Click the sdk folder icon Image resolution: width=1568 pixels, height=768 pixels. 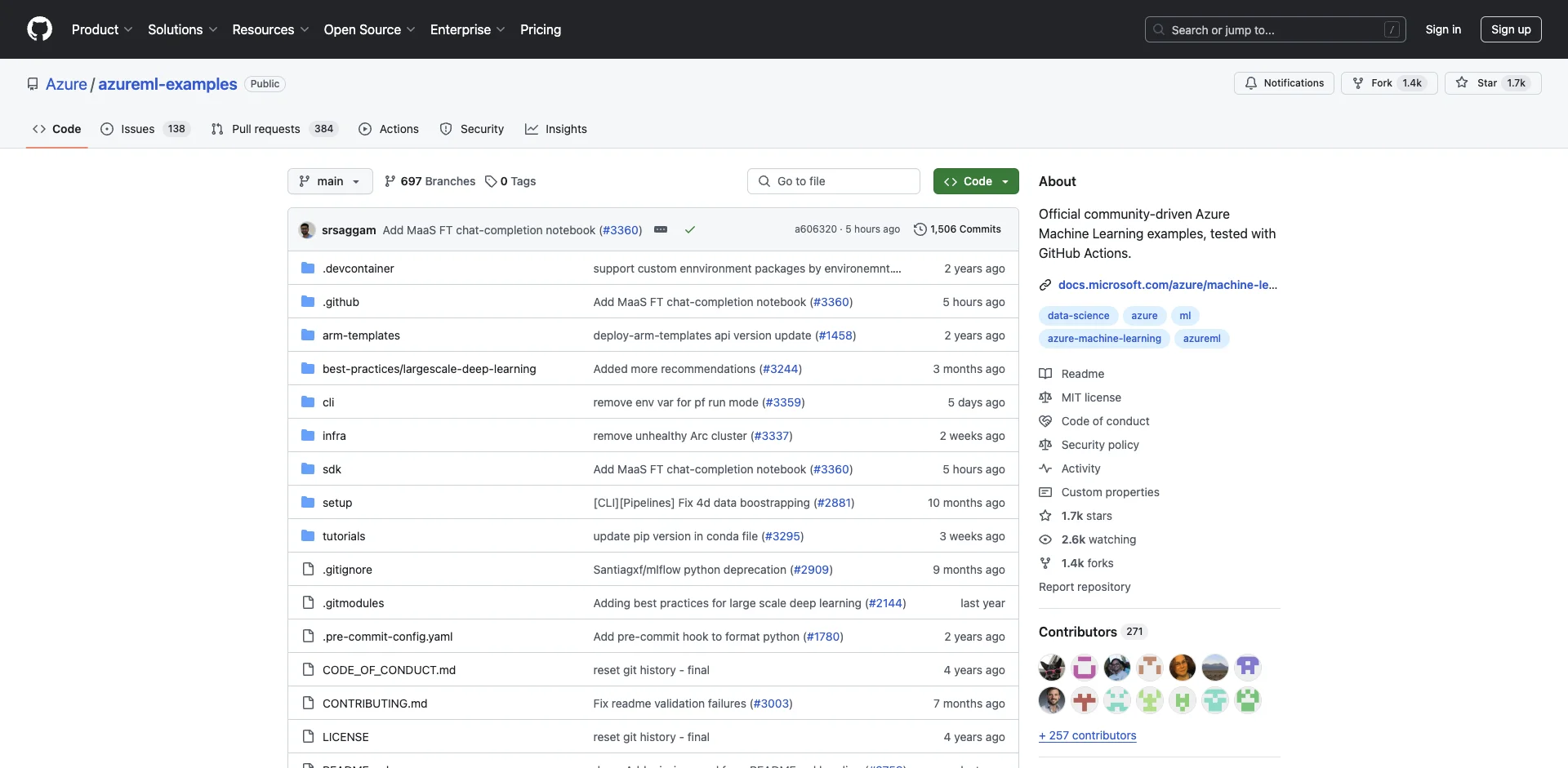(x=308, y=469)
